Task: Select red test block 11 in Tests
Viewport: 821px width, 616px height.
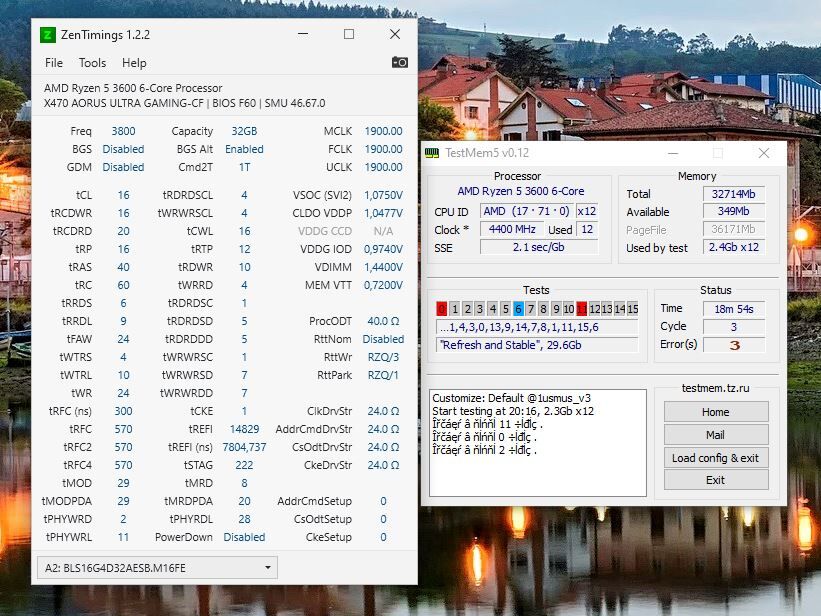Action: coord(582,309)
